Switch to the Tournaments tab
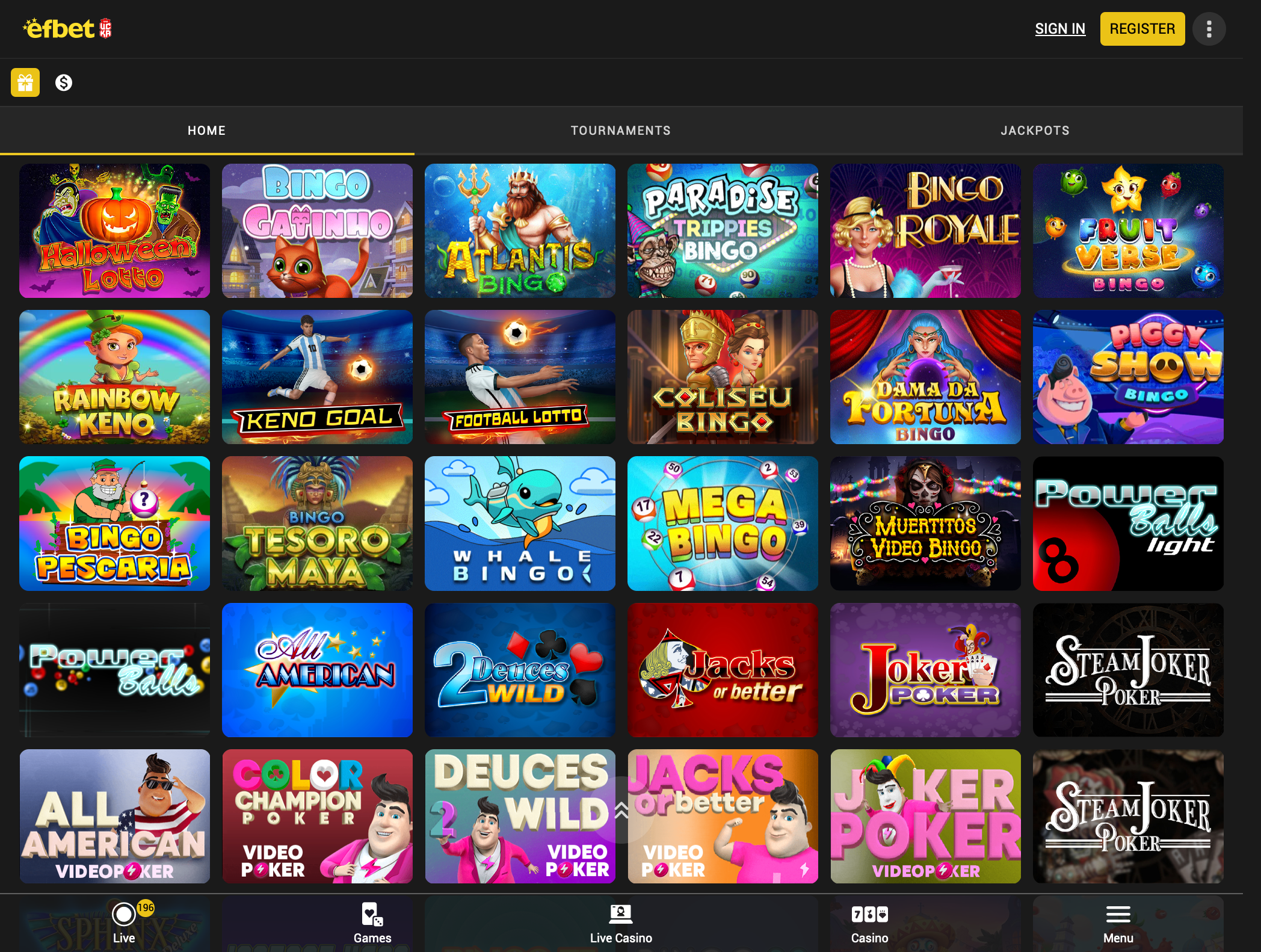Image resolution: width=1261 pixels, height=952 pixels. pyautogui.click(x=621, y=131)
